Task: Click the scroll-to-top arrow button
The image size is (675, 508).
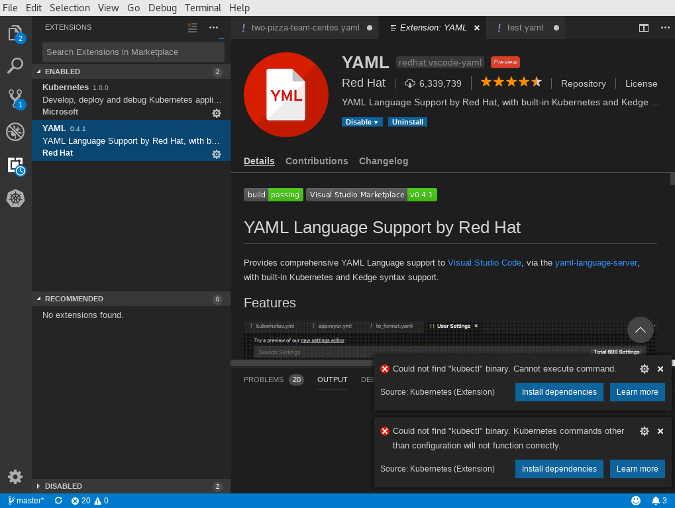Action: (x=640, y=329)
